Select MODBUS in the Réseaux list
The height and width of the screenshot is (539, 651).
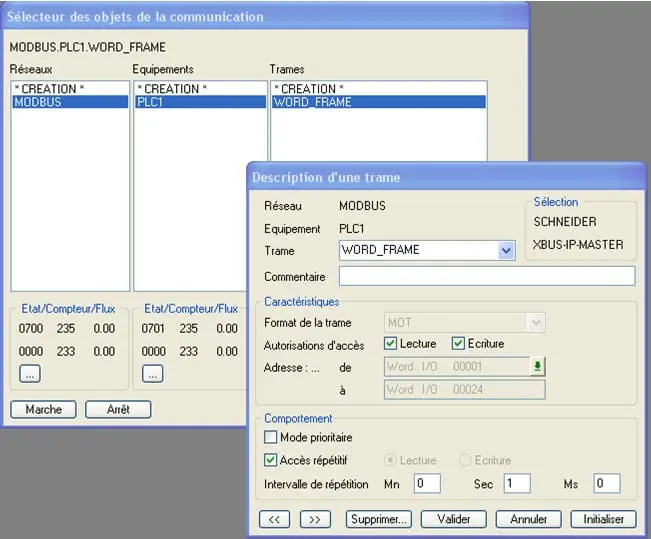tap(69, 102)
